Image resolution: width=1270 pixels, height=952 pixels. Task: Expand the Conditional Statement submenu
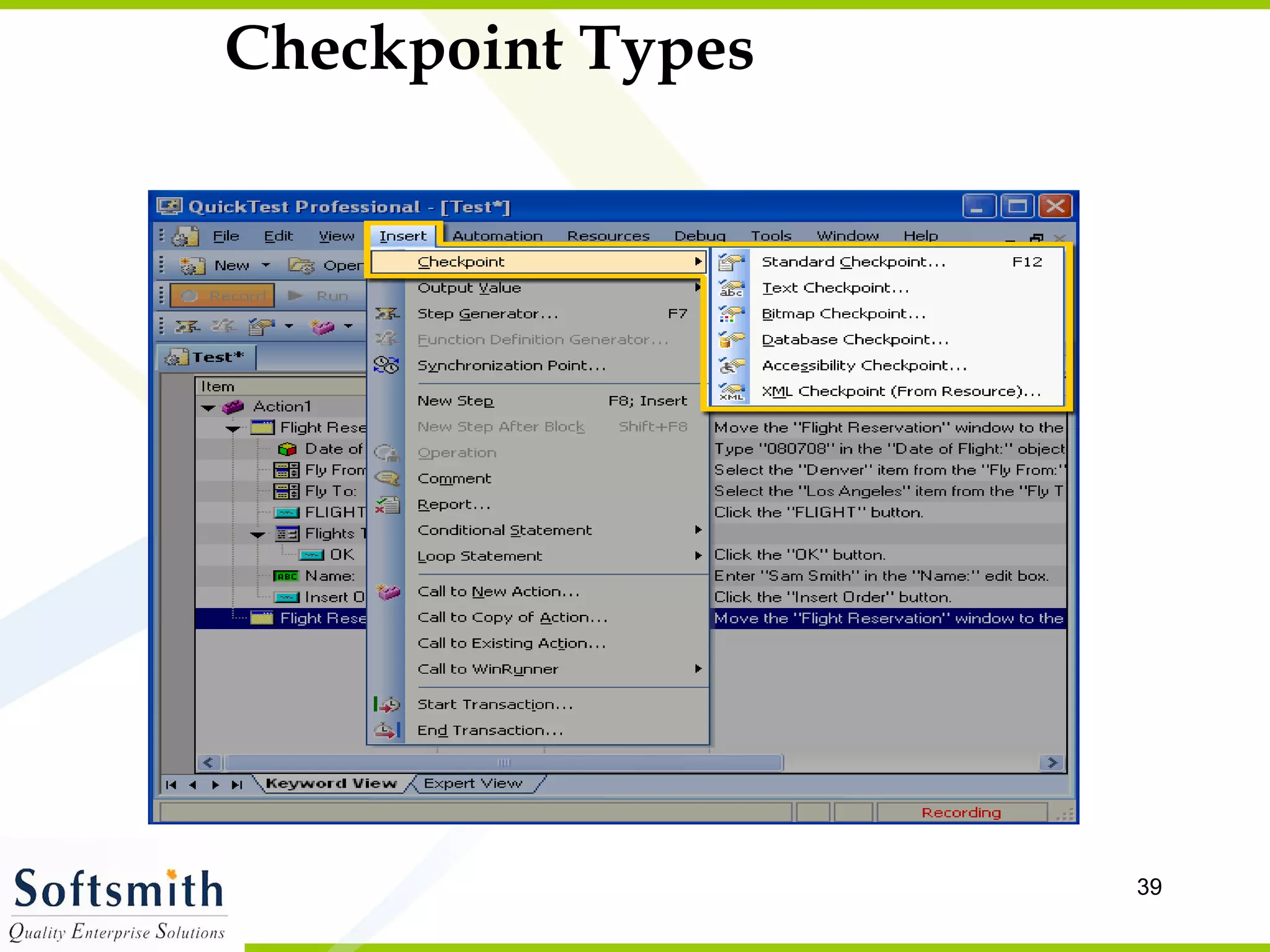[698, 530]
